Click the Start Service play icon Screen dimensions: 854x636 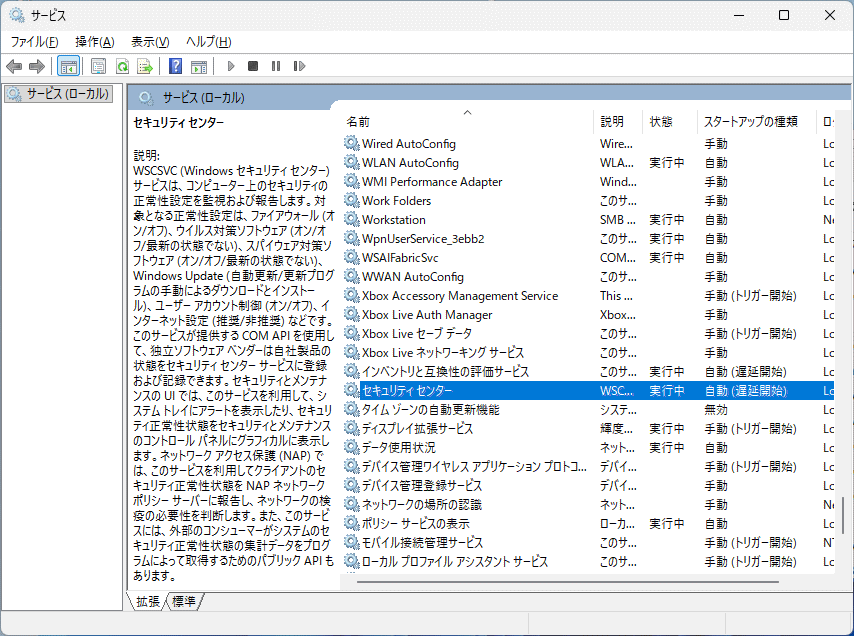pos(231,66)
